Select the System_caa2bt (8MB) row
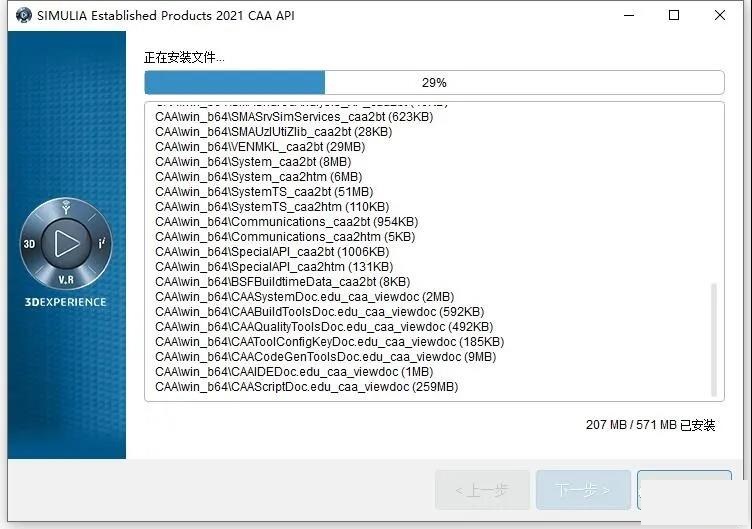Image resolution: width=752 pixels, height=529 pixels. coord(253,162)
